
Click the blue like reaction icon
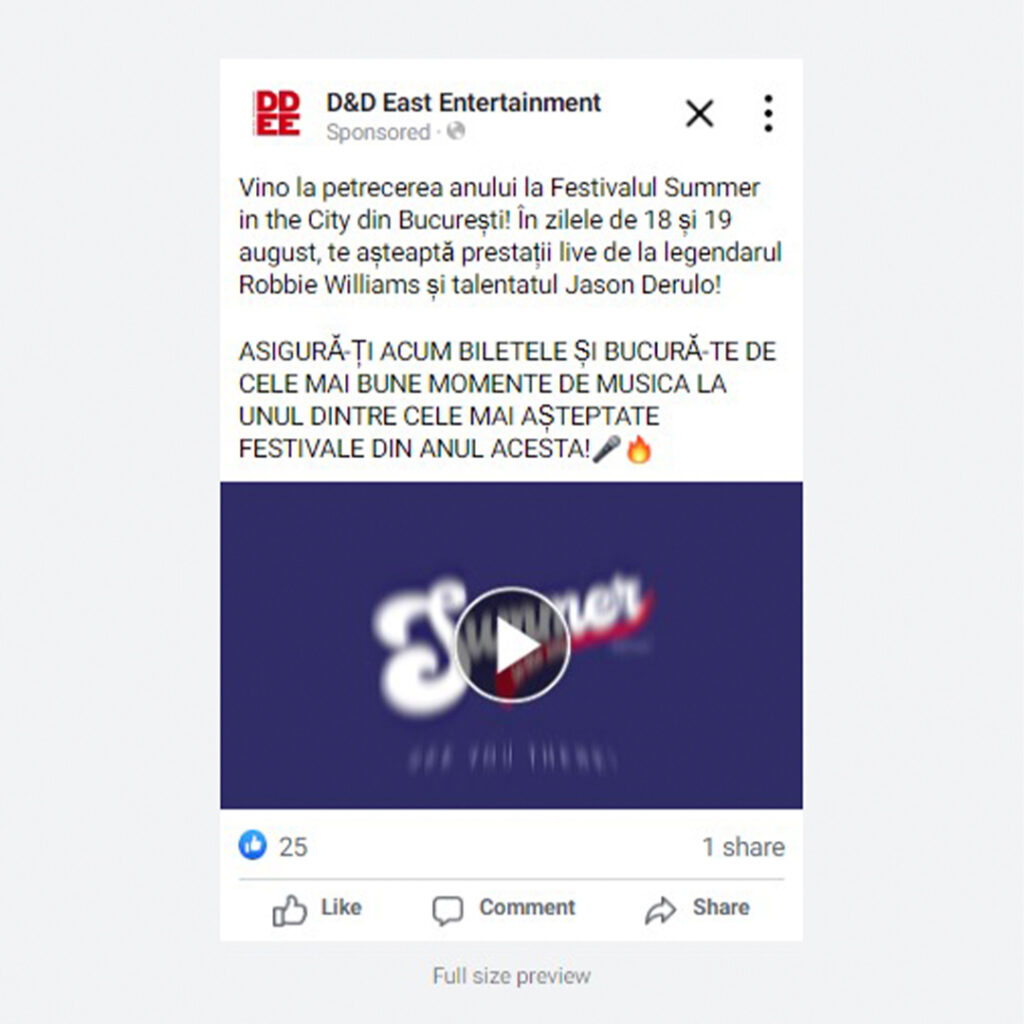click(253, 844)
